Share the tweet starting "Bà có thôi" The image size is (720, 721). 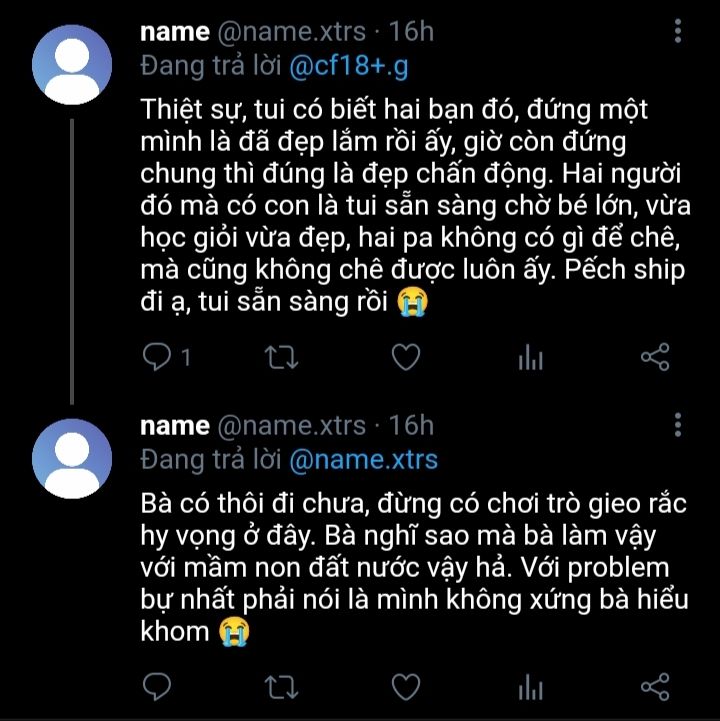pos(654,686)
